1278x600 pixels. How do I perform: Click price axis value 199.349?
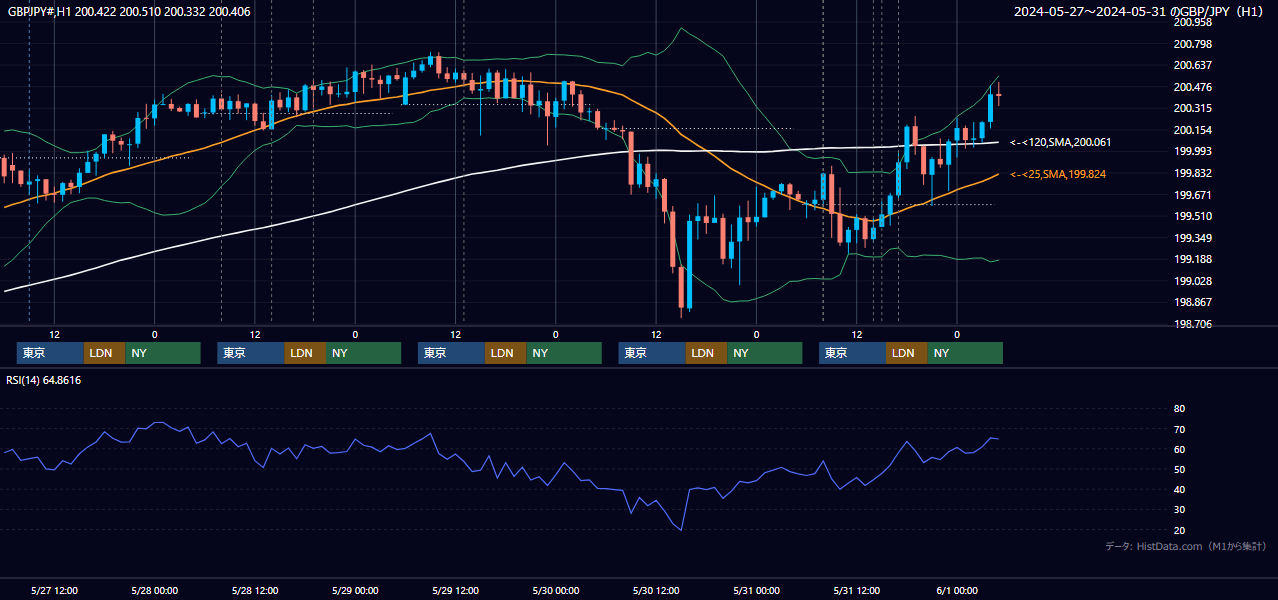1193,238
